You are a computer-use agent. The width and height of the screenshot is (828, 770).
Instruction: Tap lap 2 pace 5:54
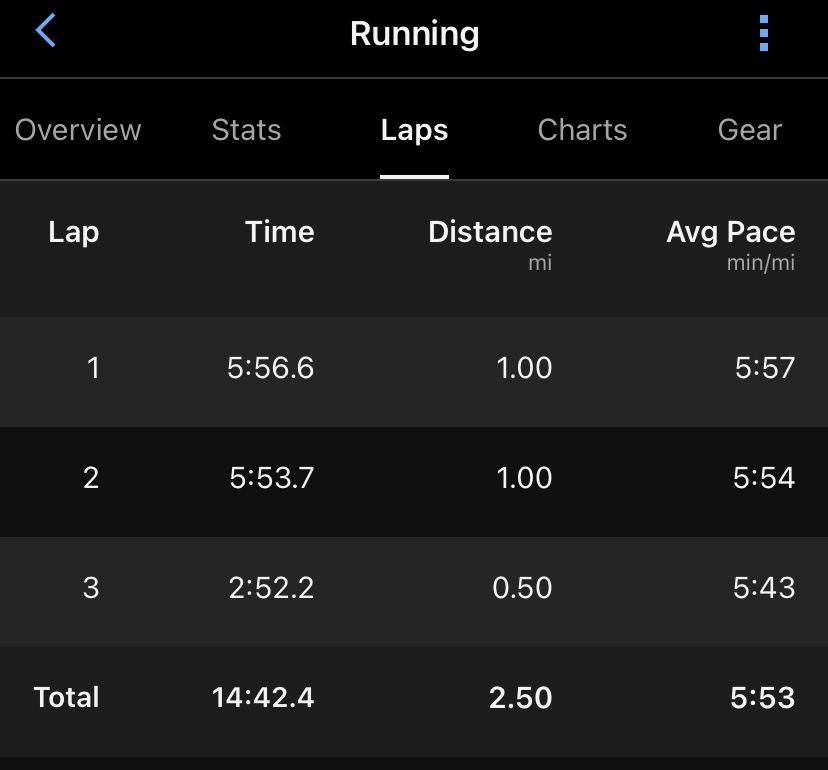tap(764, 478)
